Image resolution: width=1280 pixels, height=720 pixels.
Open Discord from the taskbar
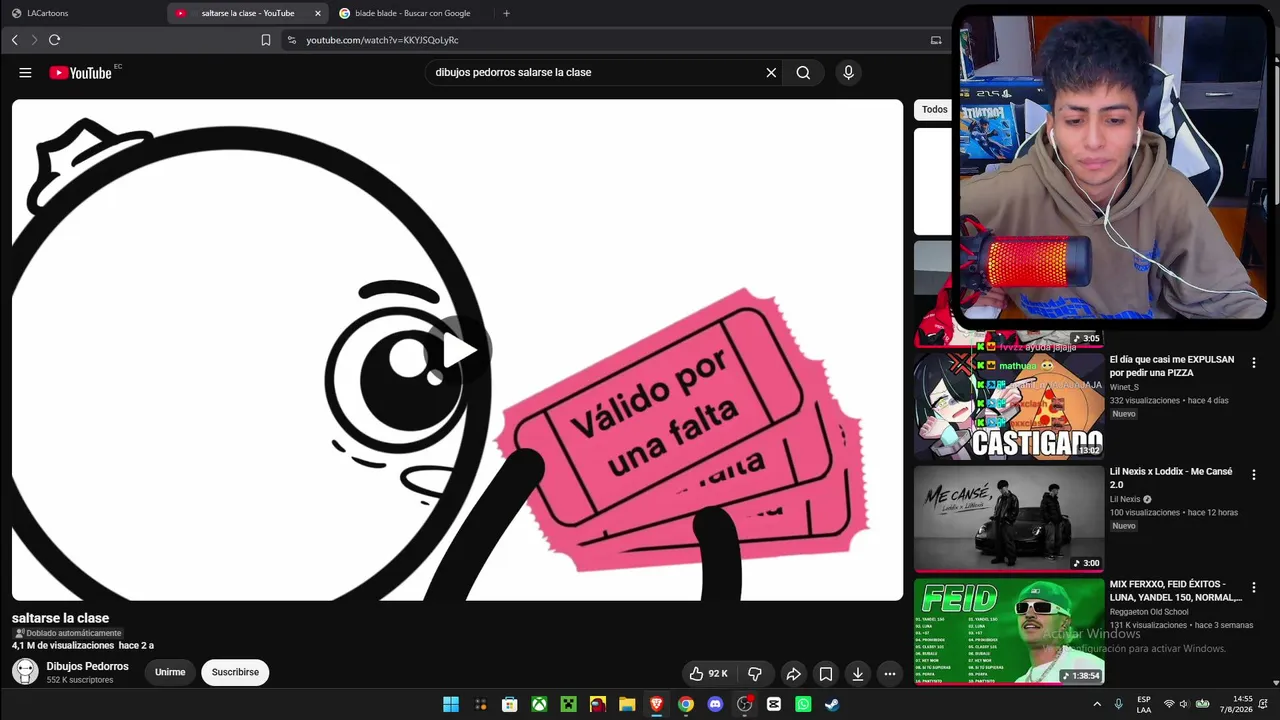[715, 704]
